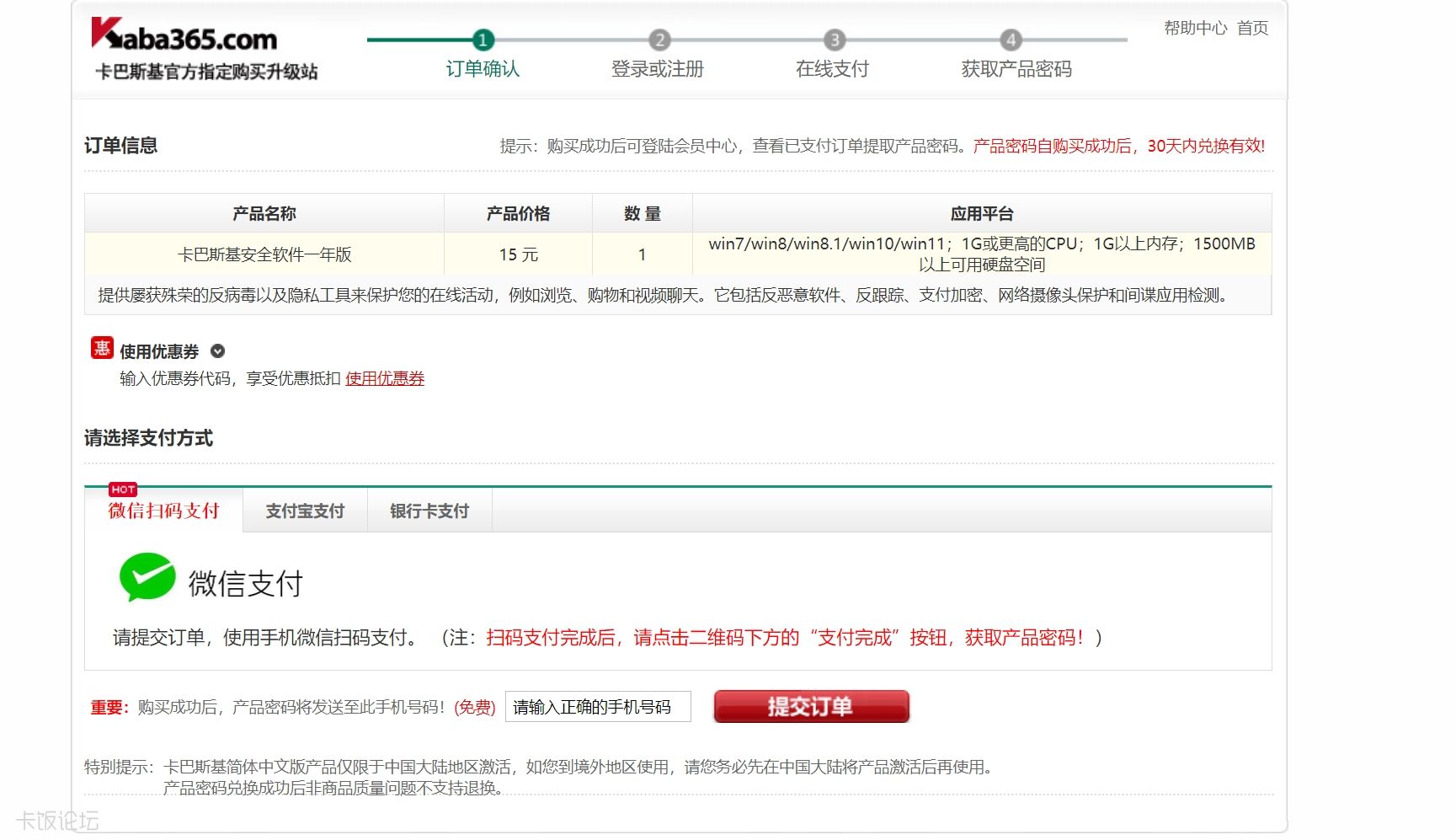Click red note about 30天内兑换有效
Screen dimensions: 1456x840
coord(1118,146)
